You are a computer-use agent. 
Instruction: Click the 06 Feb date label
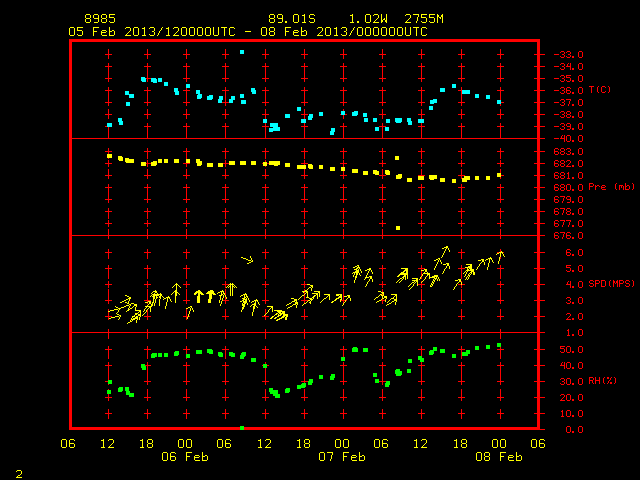185,457
